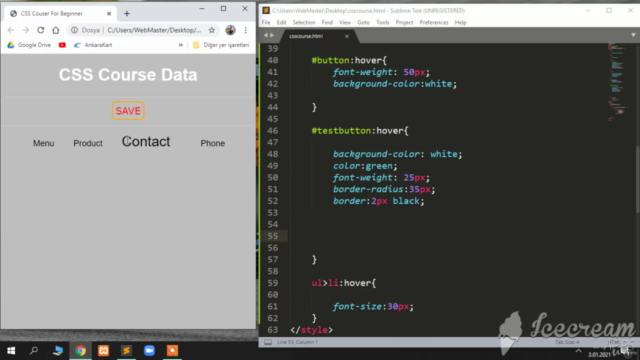Open Sublime Text Edit menu
The image size is (640, 360).
(x=281, y=22)
